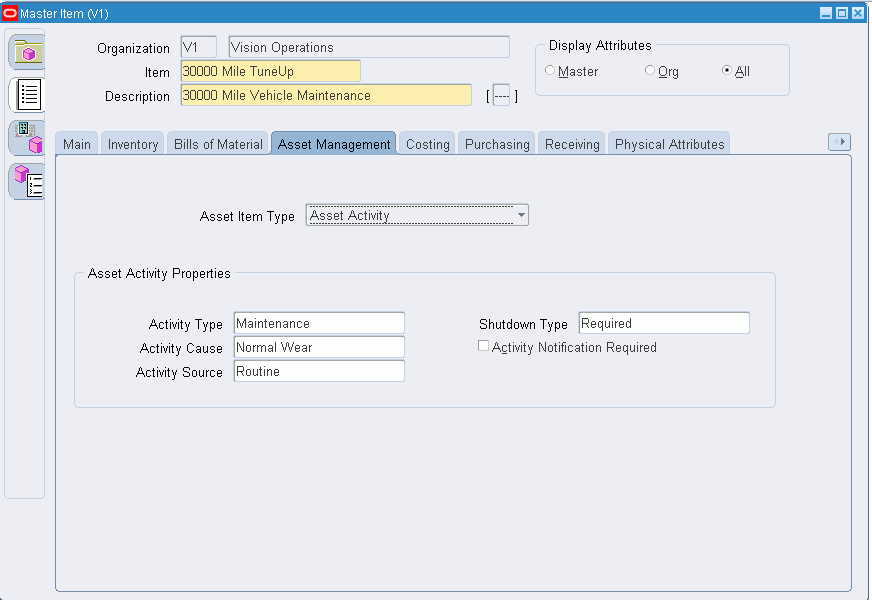Select the Asset Management tab

tap(334, 144)
